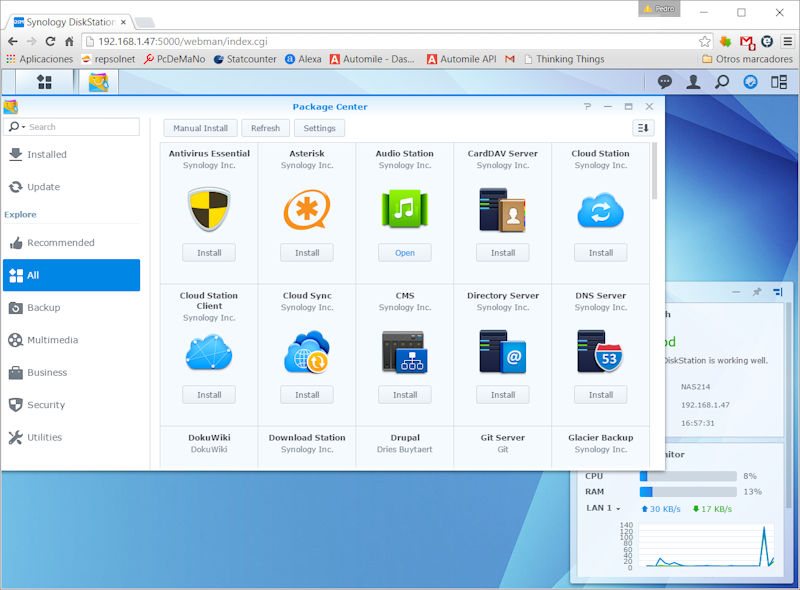Click the Asterisk package icon
This screenshot has height=590, width=800.
click(307, 209)
